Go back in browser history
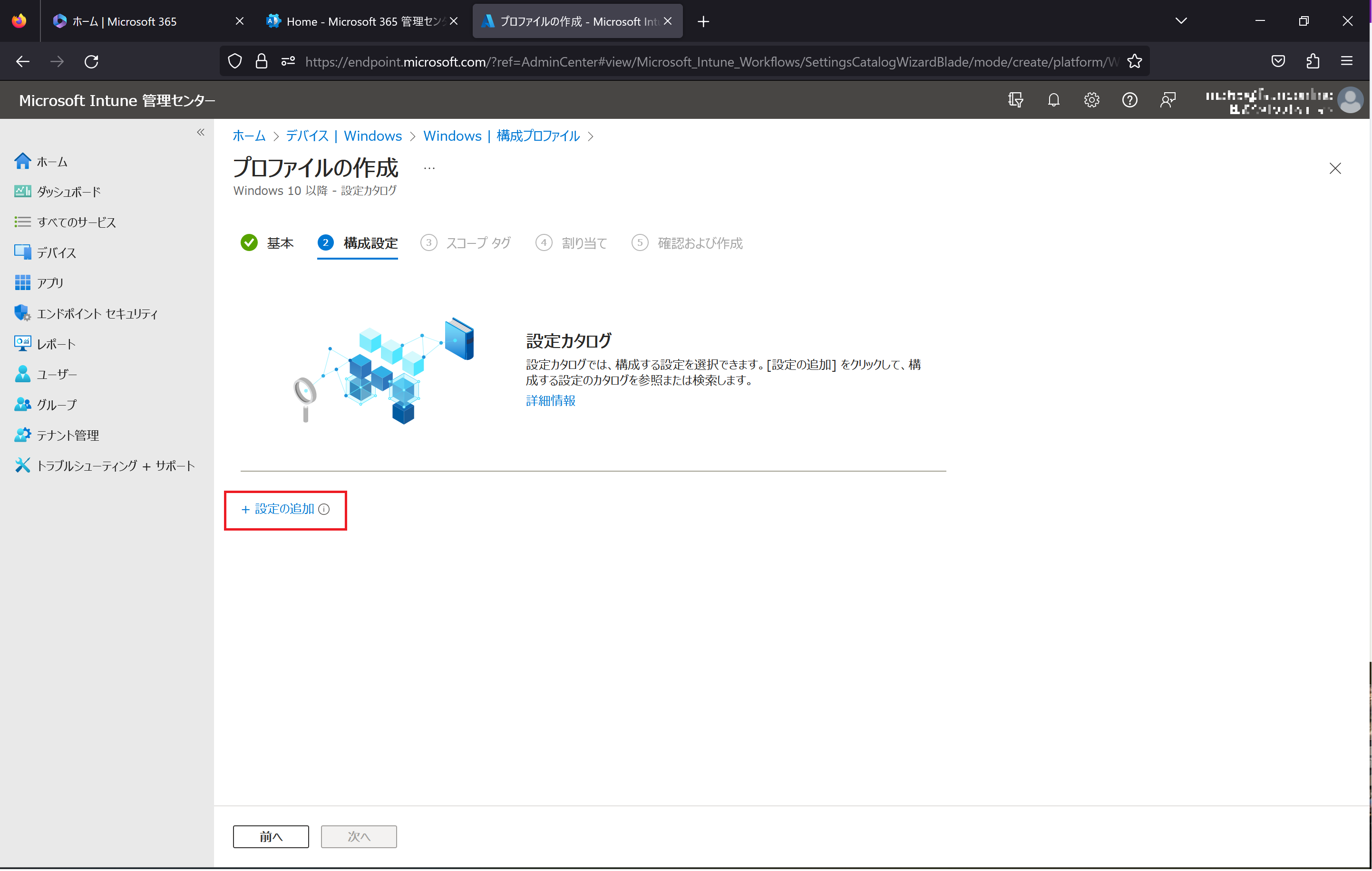This screenshot has width=1372, height=871. pyautogui.click(x=23, y=61)
